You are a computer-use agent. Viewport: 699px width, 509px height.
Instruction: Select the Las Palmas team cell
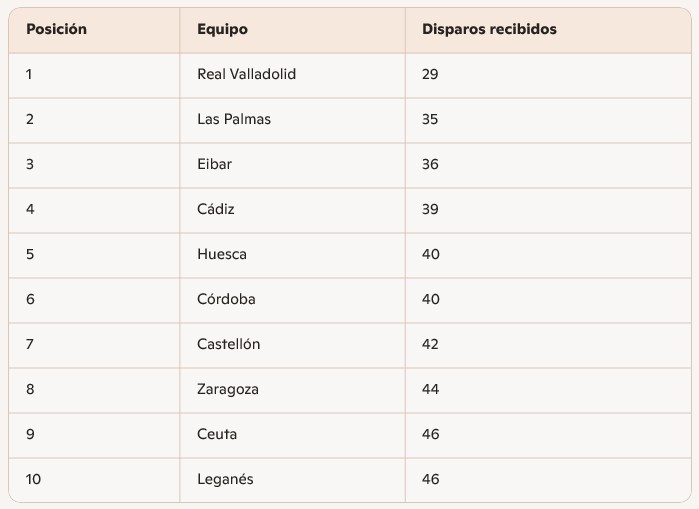(x=234, y=120)
